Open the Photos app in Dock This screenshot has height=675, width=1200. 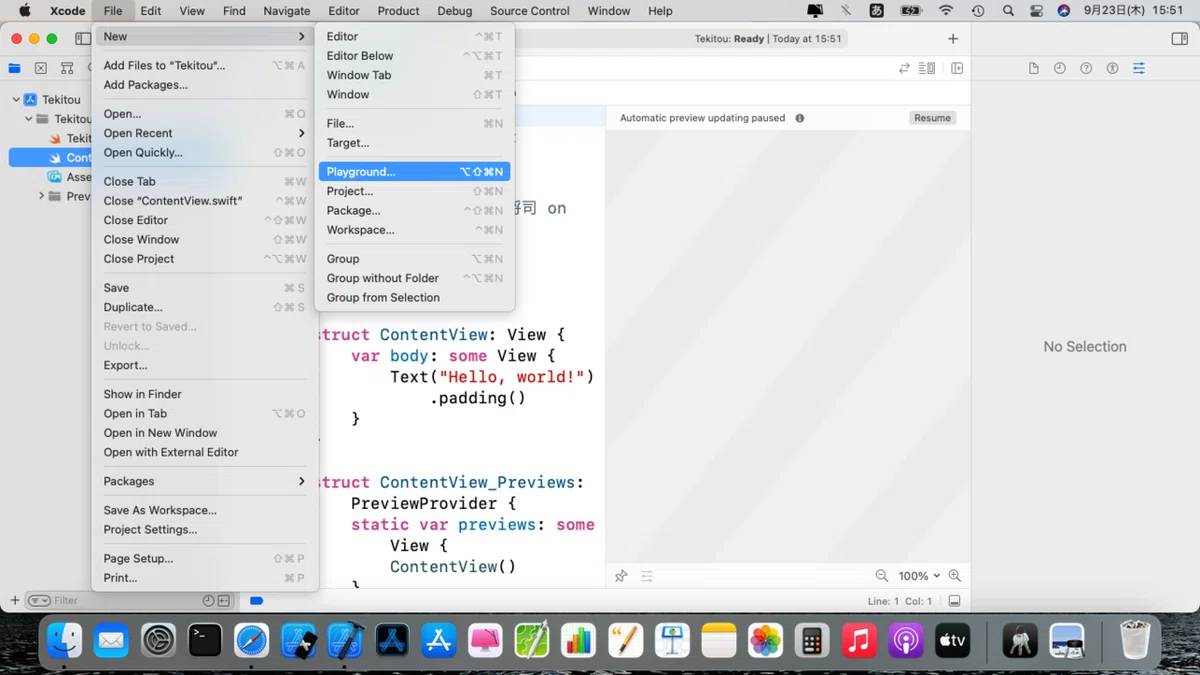765,640
